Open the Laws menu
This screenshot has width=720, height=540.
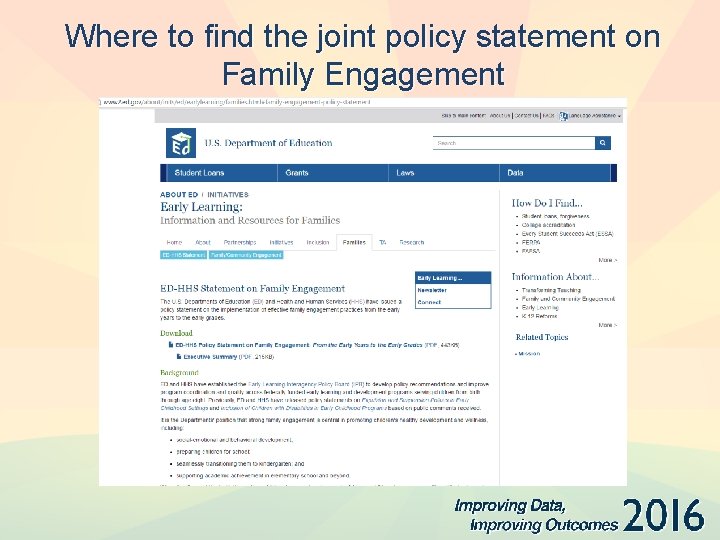click(405, 173)
